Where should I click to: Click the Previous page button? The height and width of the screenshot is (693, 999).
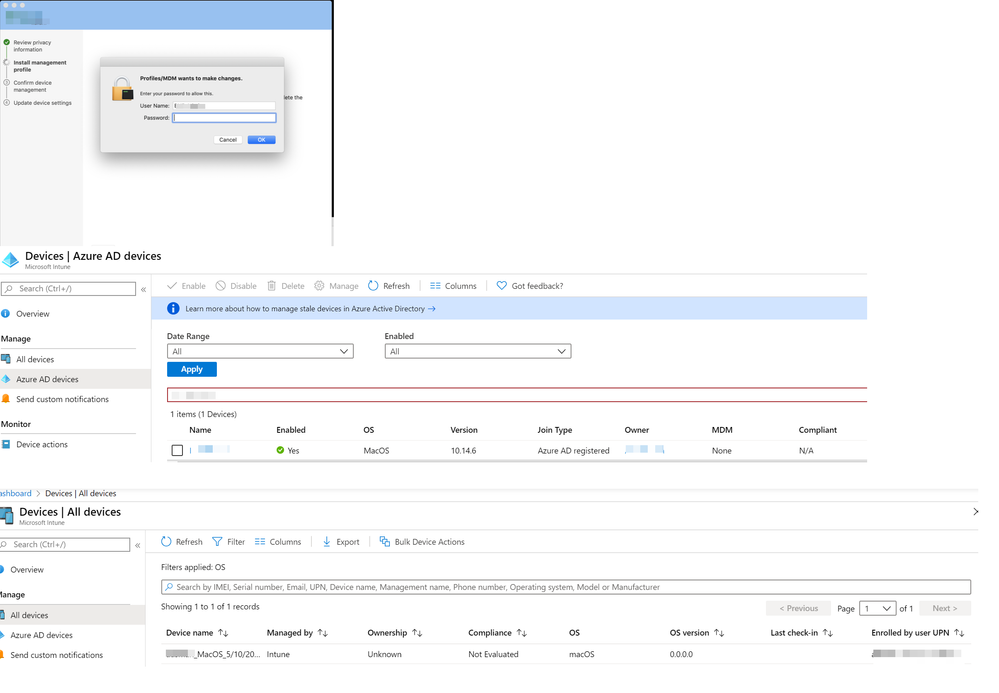pos(798,608)
